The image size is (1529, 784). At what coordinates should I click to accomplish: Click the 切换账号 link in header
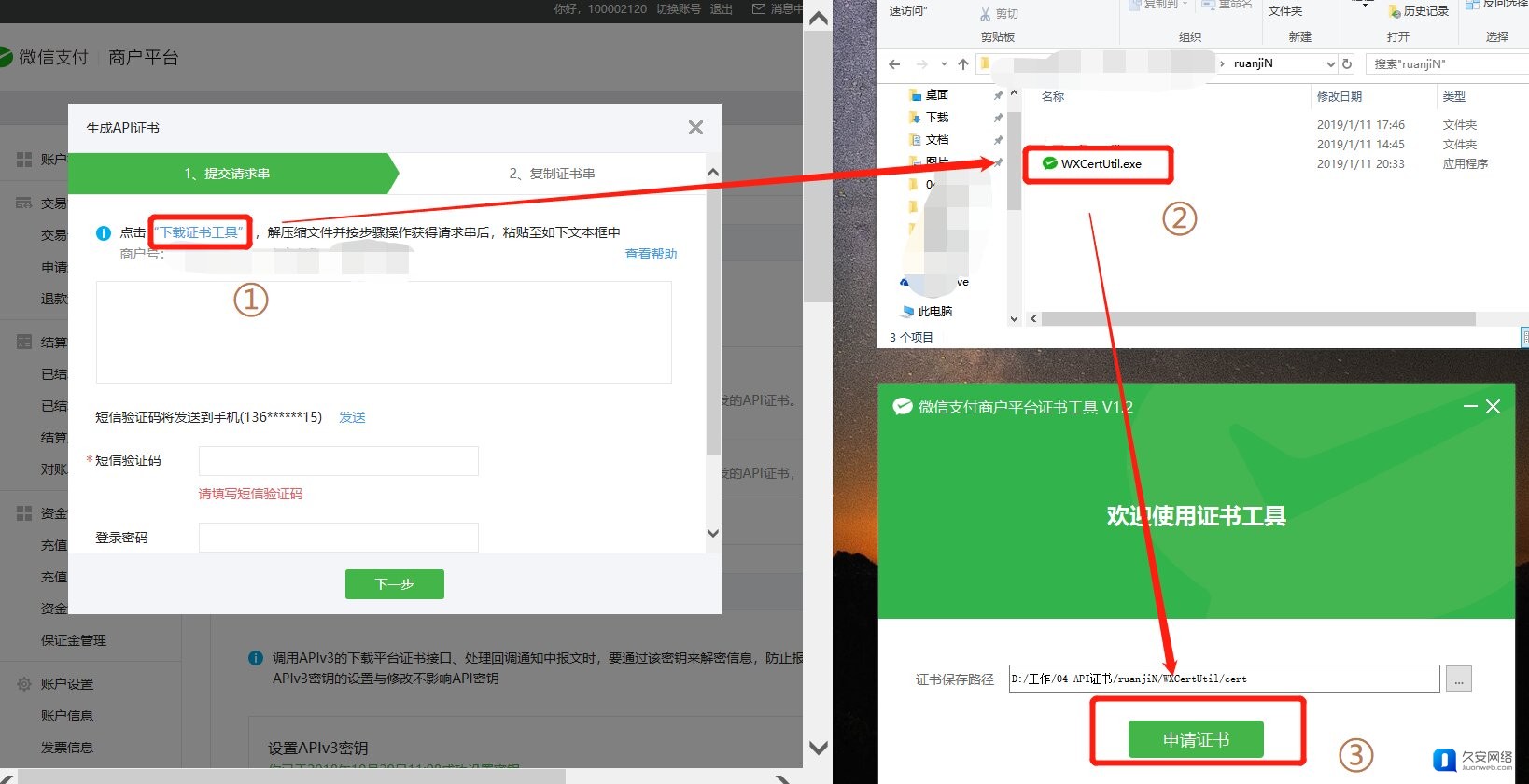coord(678,8)
